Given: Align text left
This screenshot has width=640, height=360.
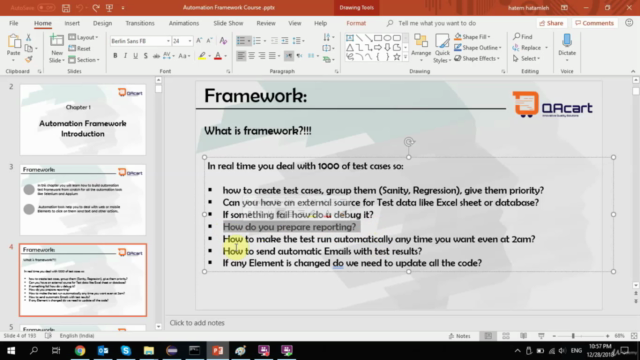Looking at the screenshot, I should (241, 56).
